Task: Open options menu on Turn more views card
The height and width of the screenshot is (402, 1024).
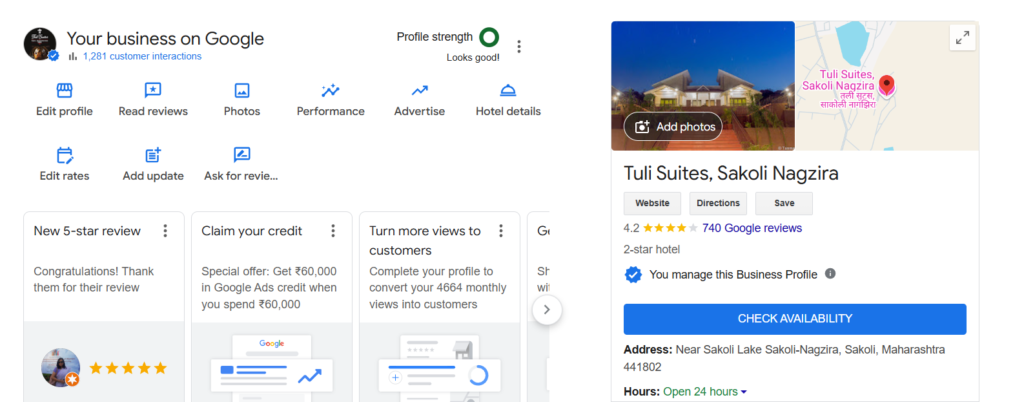Action: point(501,231)
